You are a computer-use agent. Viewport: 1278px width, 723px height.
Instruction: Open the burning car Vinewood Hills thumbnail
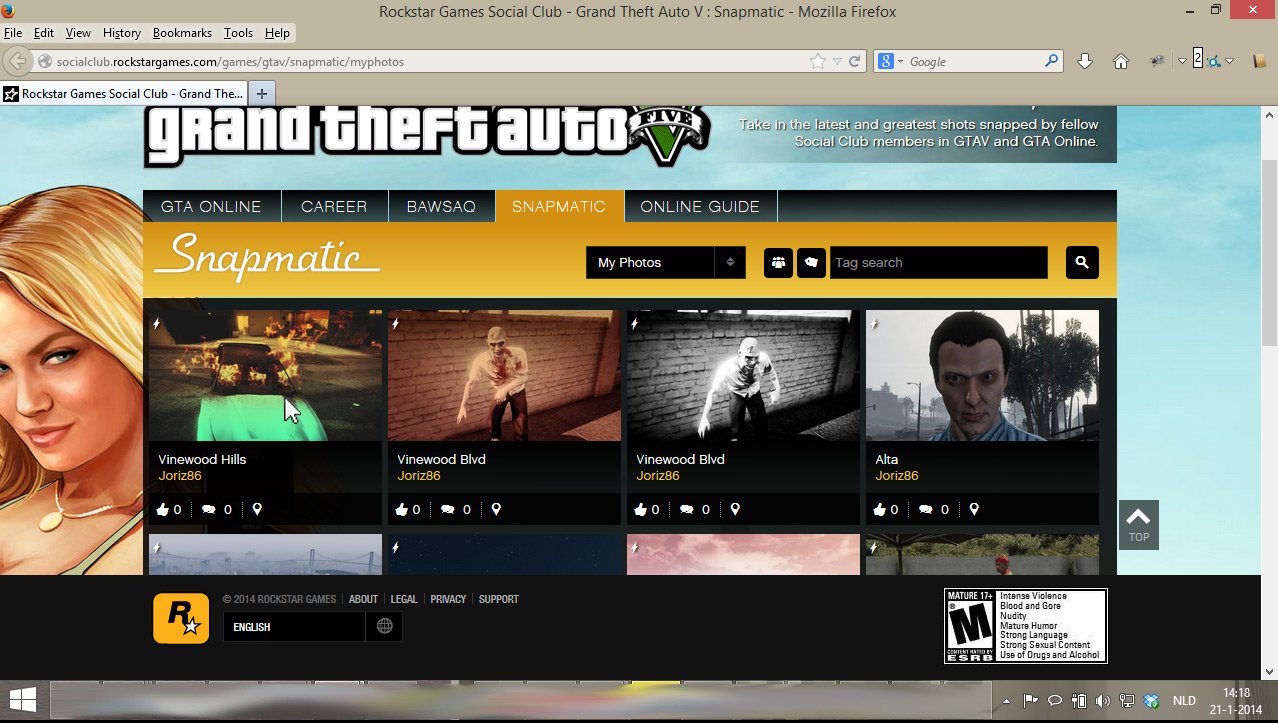(x=265, y=375)
